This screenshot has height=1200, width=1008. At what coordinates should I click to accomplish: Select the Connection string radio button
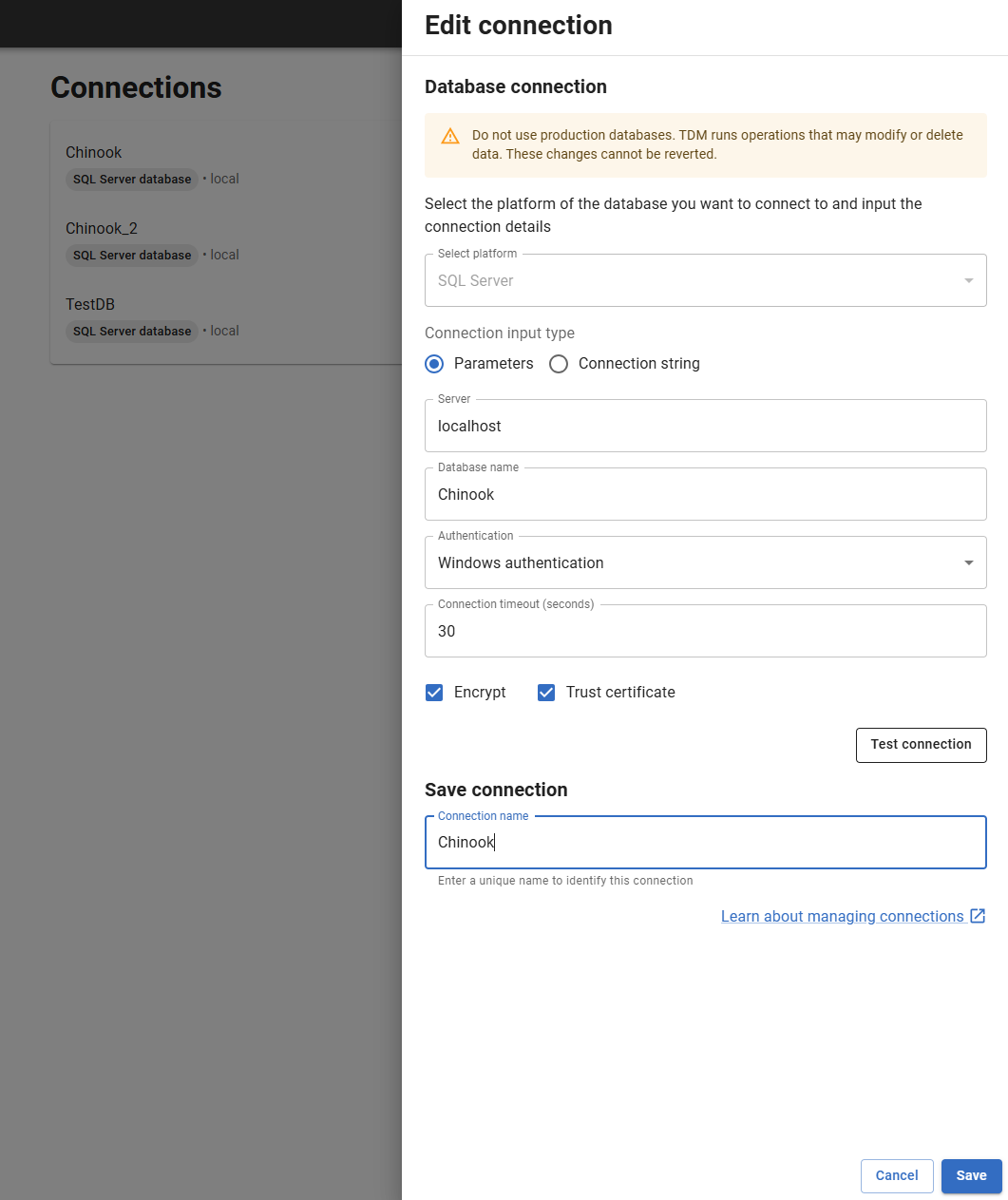(559, 364)
